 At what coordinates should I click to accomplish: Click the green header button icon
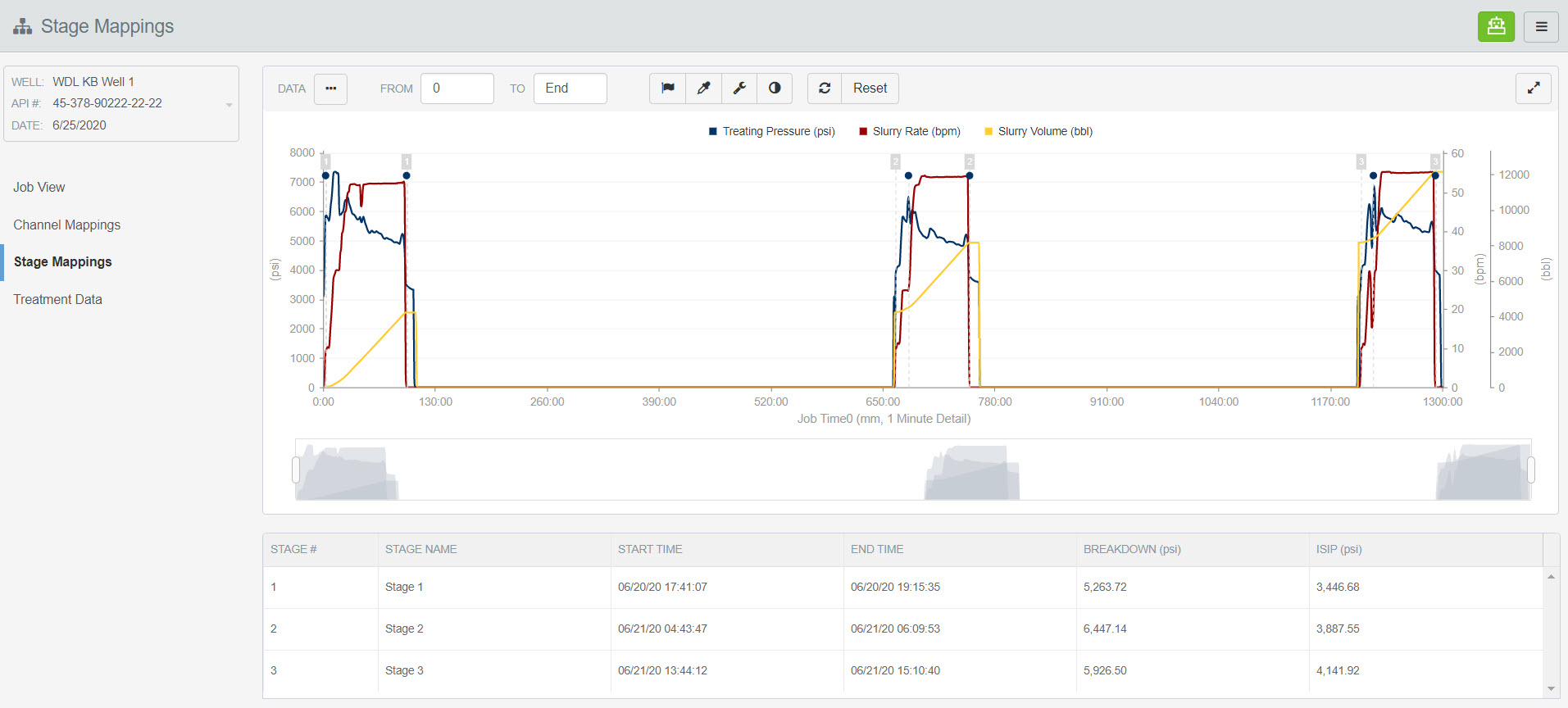[1496, 26]
